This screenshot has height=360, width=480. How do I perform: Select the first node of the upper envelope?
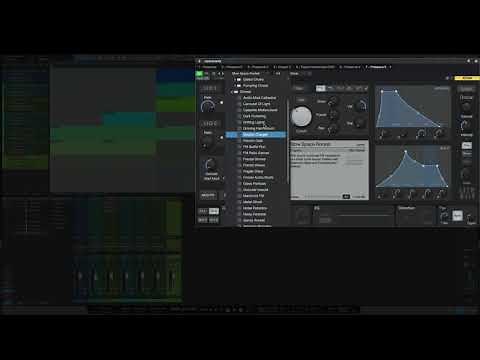point(382,91)
